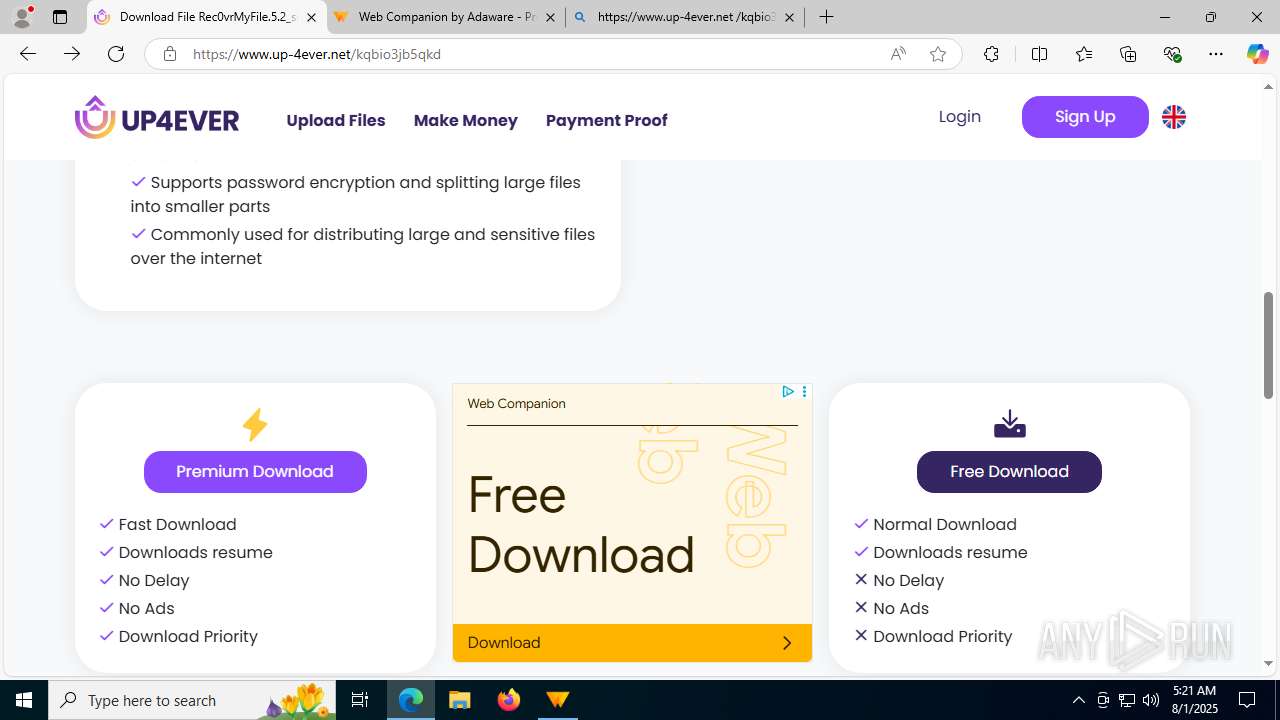
Task: Click 'Supports password encryption' bullet text
Action: click(x=356, y=194)
